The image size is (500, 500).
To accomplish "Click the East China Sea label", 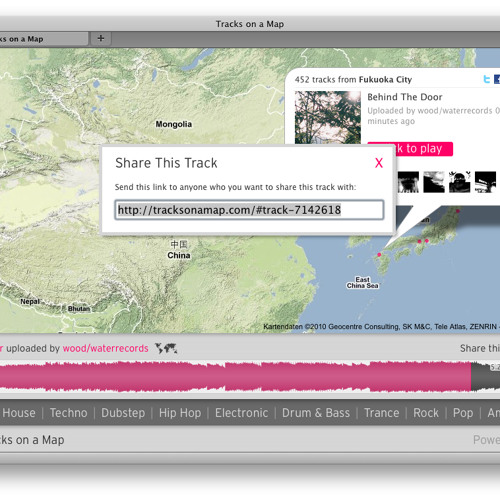I will pyautogui.click(x=362, y=282).
